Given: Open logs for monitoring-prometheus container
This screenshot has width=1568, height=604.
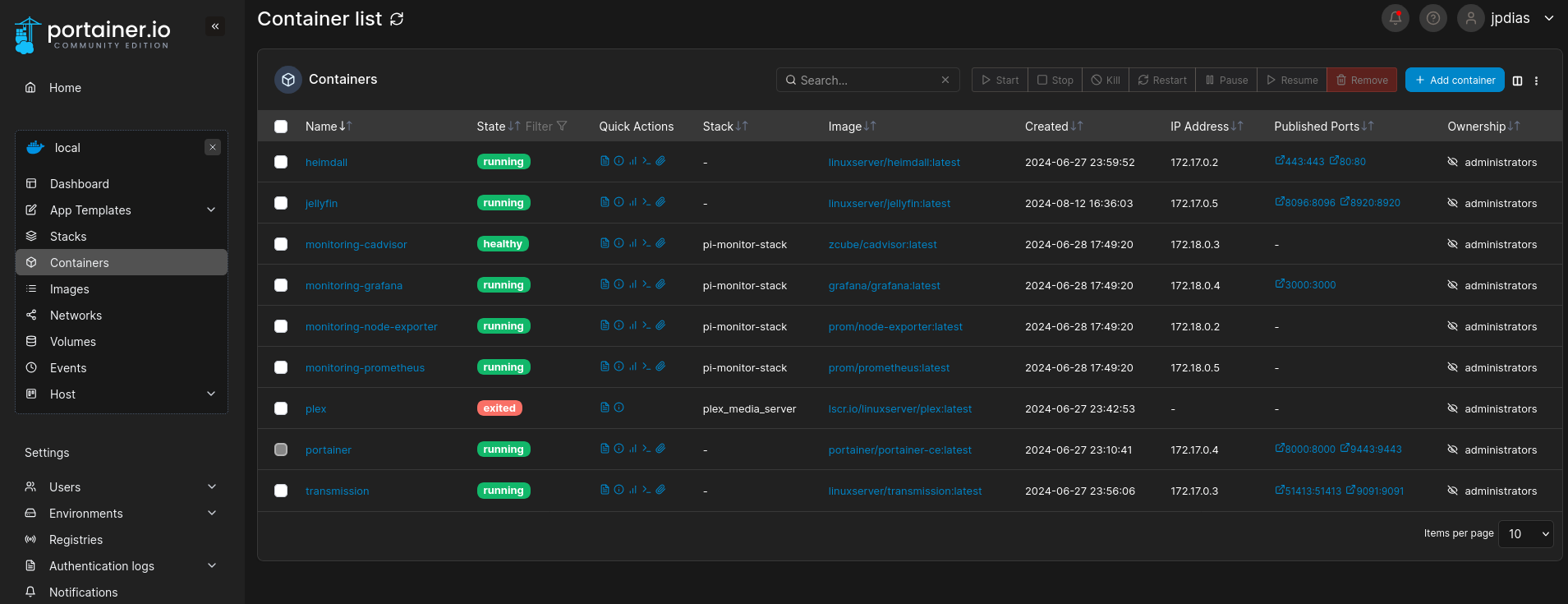Looking at the screenshot, I should tap(605, 367).
